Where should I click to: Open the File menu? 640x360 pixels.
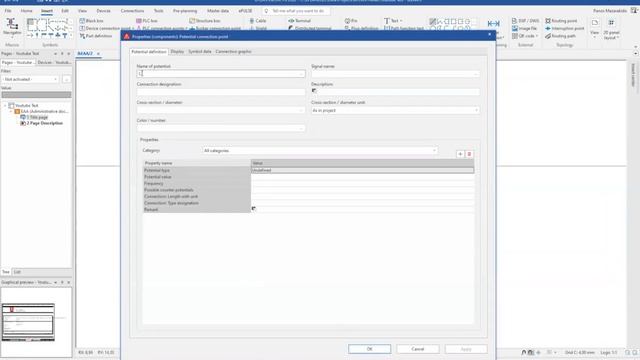(x=8, y=11)
